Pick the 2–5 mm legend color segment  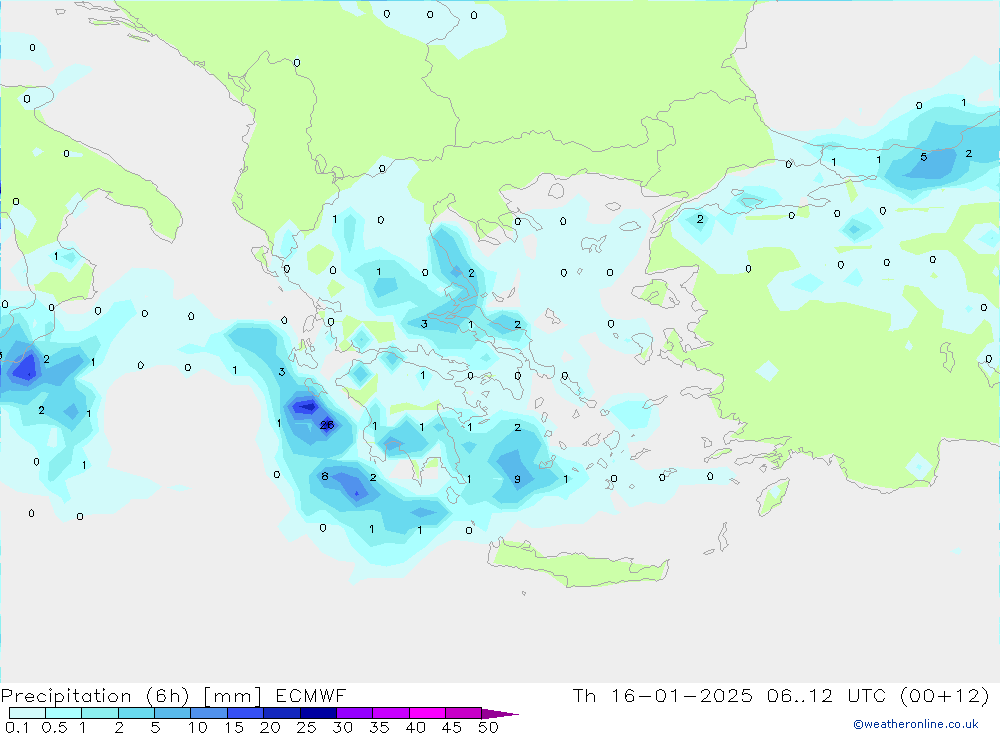click(136, 713)
